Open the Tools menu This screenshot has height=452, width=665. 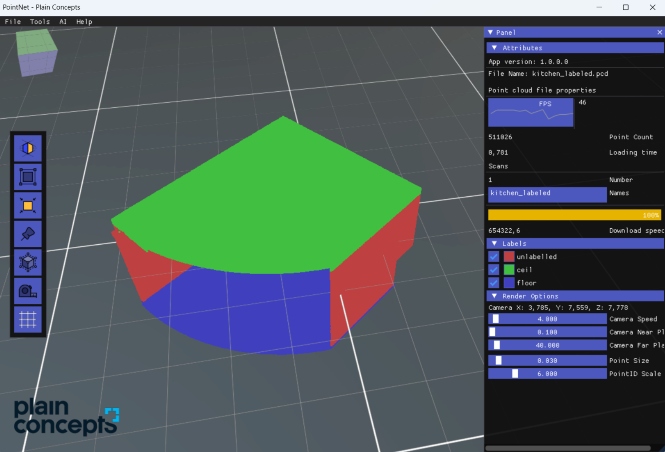[40, 21]
